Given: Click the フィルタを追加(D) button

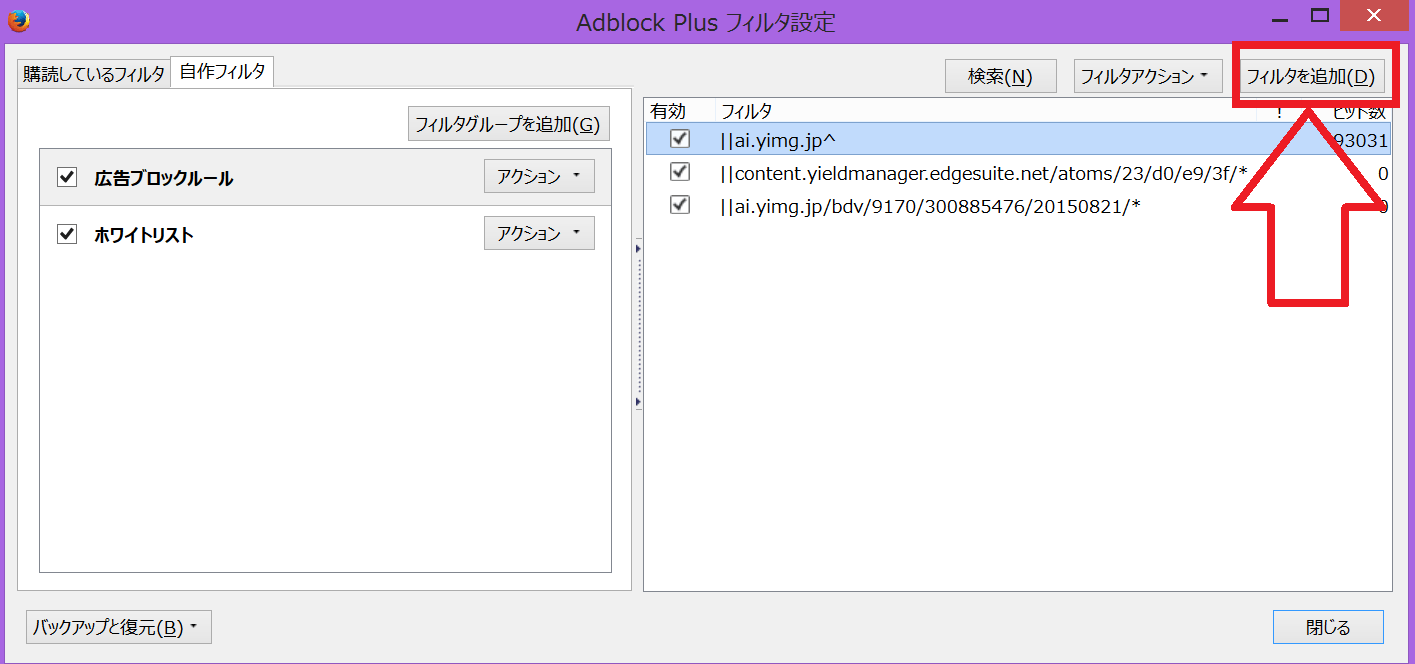Looking at the screenshot, I should 1310,76.
